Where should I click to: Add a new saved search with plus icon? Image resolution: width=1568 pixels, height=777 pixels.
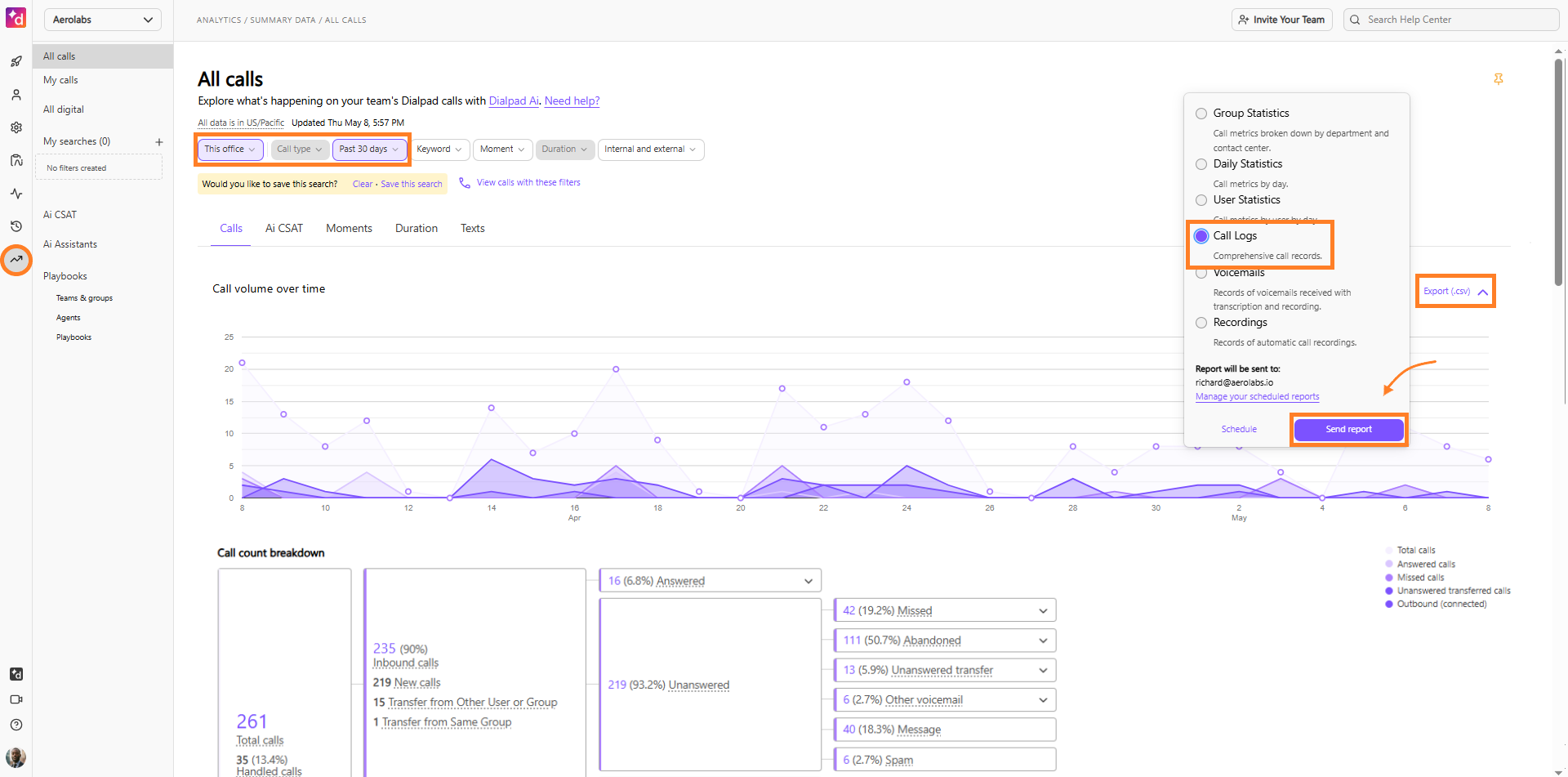point(159,142)
